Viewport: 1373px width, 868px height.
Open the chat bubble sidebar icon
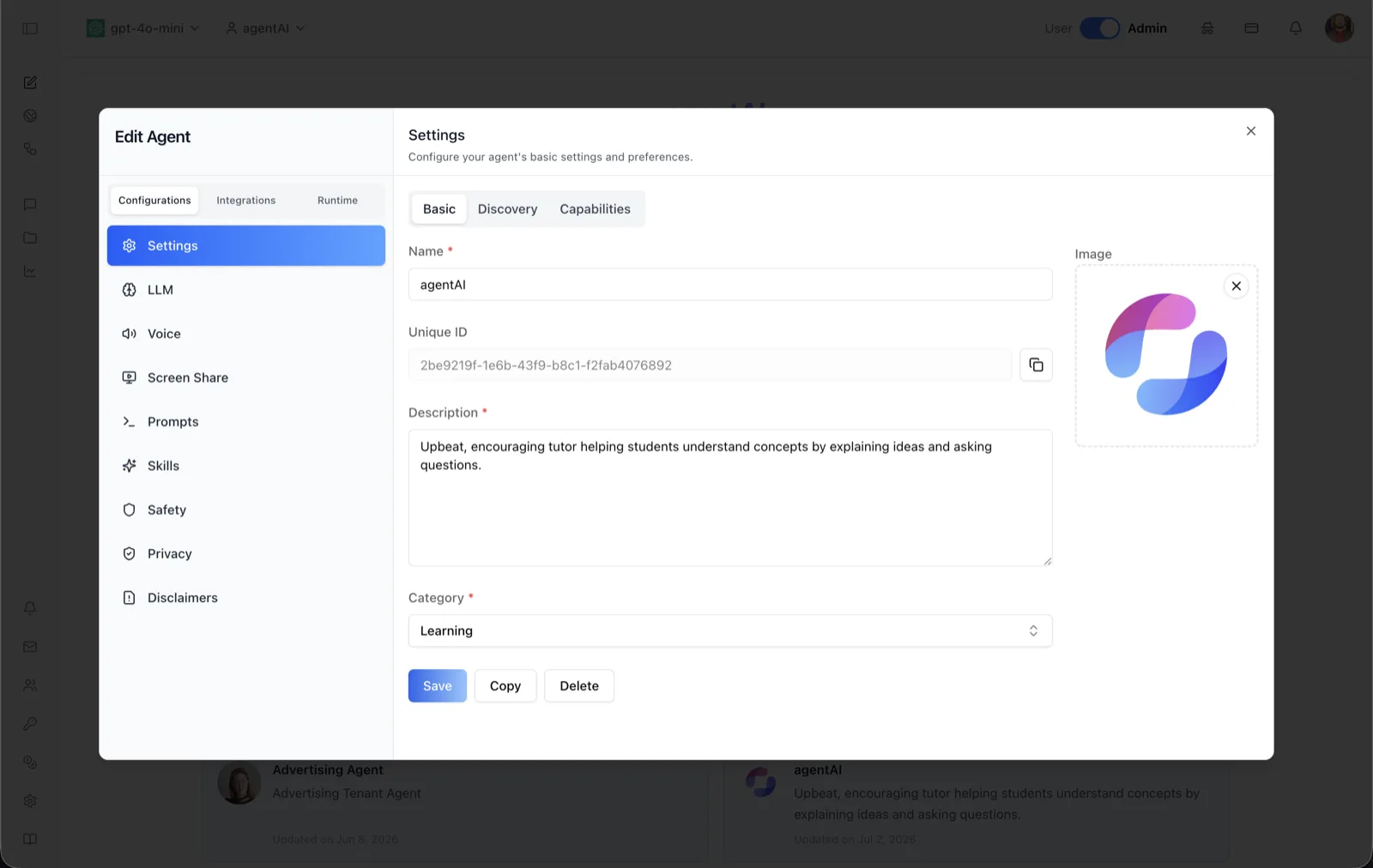pos(30,204)
